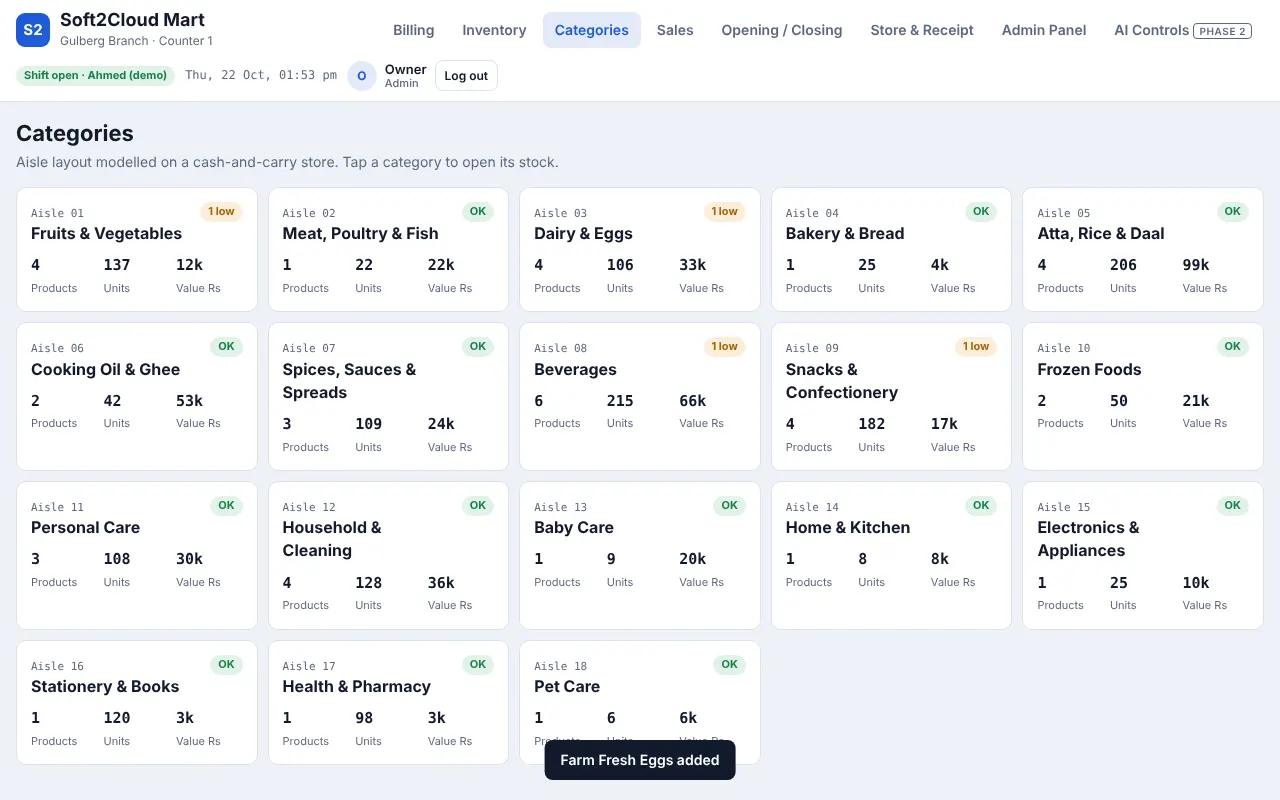The width and height of the screenshot is (1280, 800).
Task: Click the 1 low badge on Snacks & Confectionery
Action: click(x=976, y=347)
